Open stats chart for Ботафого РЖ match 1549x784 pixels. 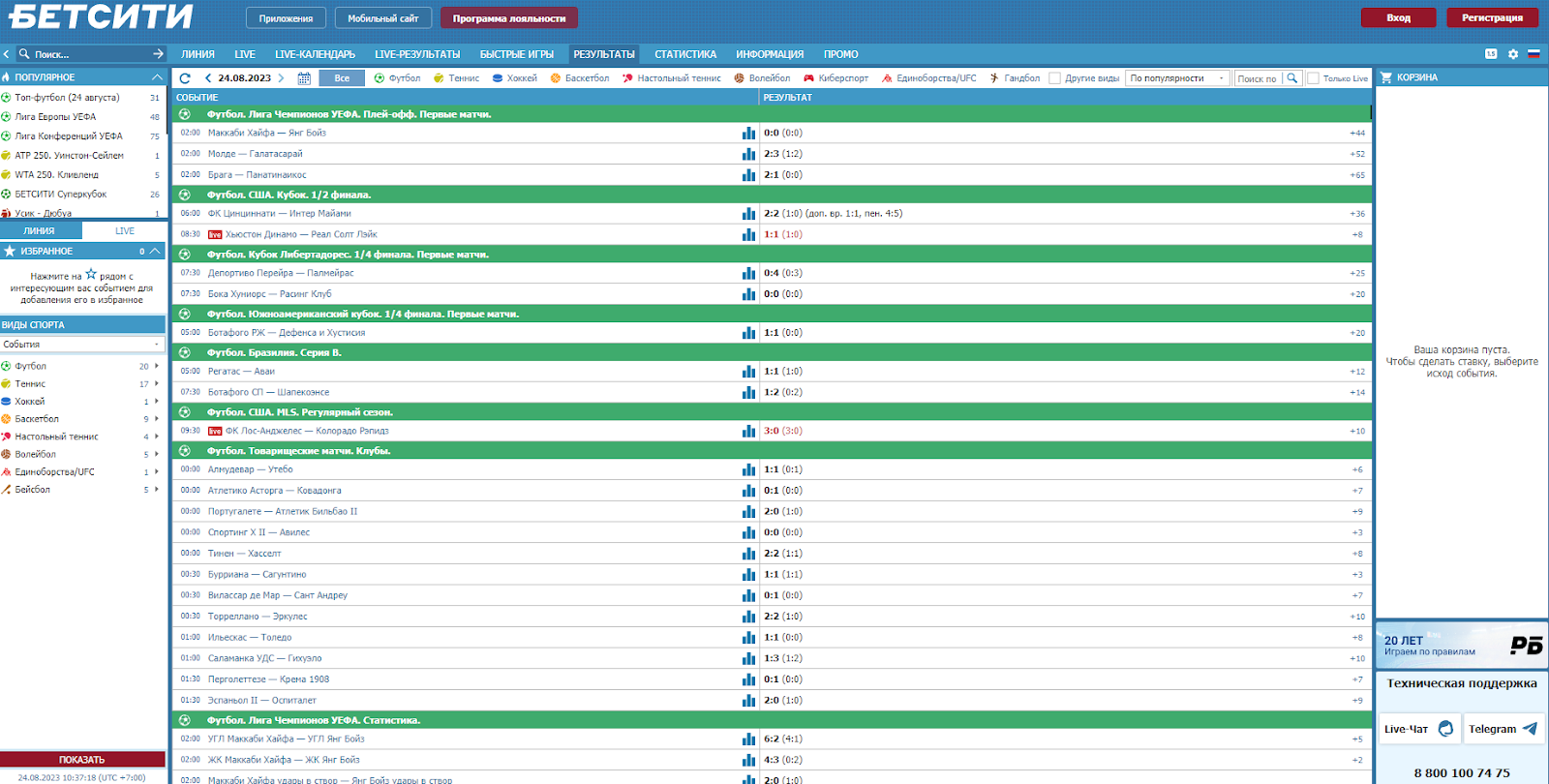[748, 333]
